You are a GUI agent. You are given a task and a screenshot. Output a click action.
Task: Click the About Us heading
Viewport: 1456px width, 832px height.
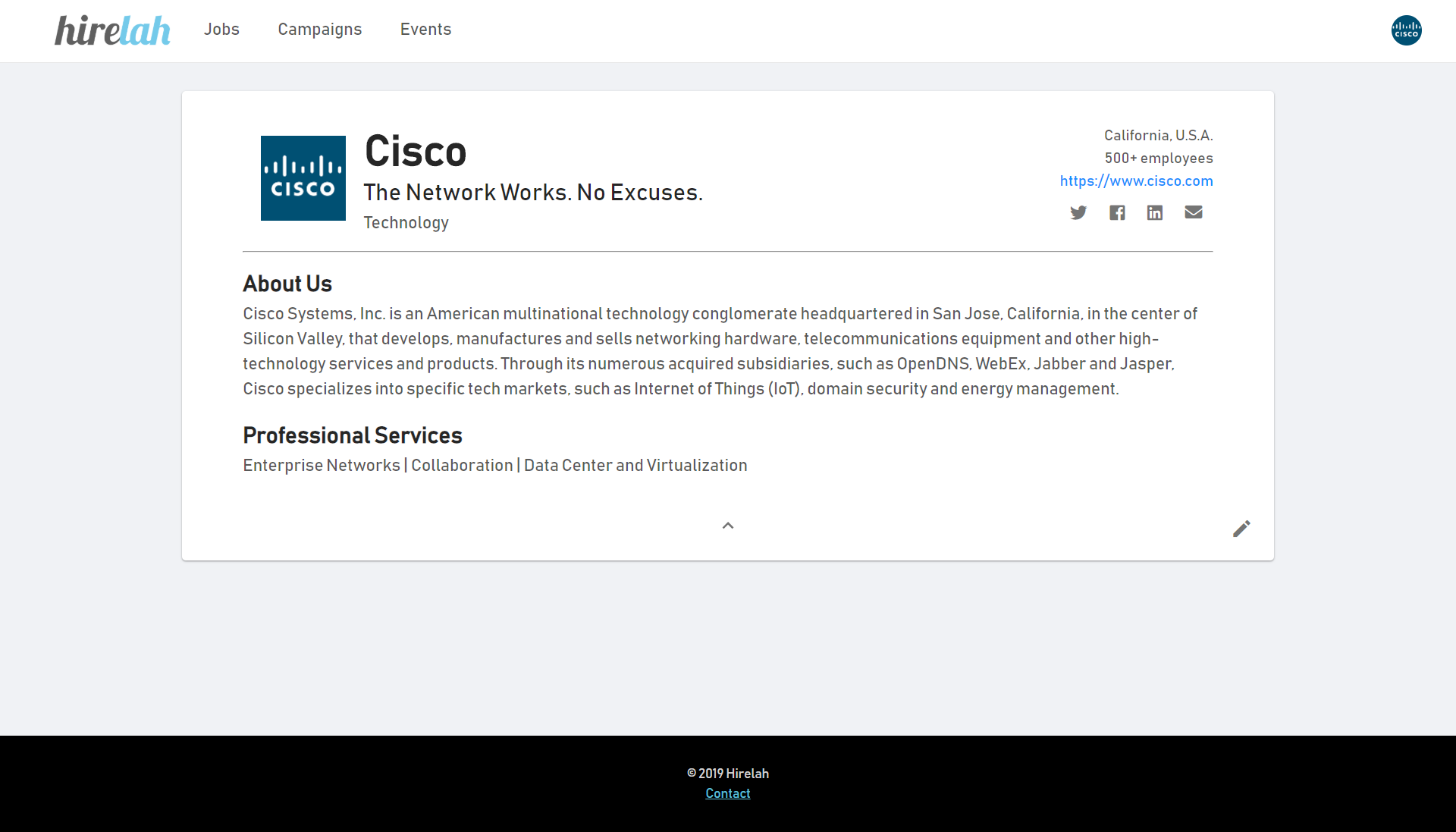[287, 284]
